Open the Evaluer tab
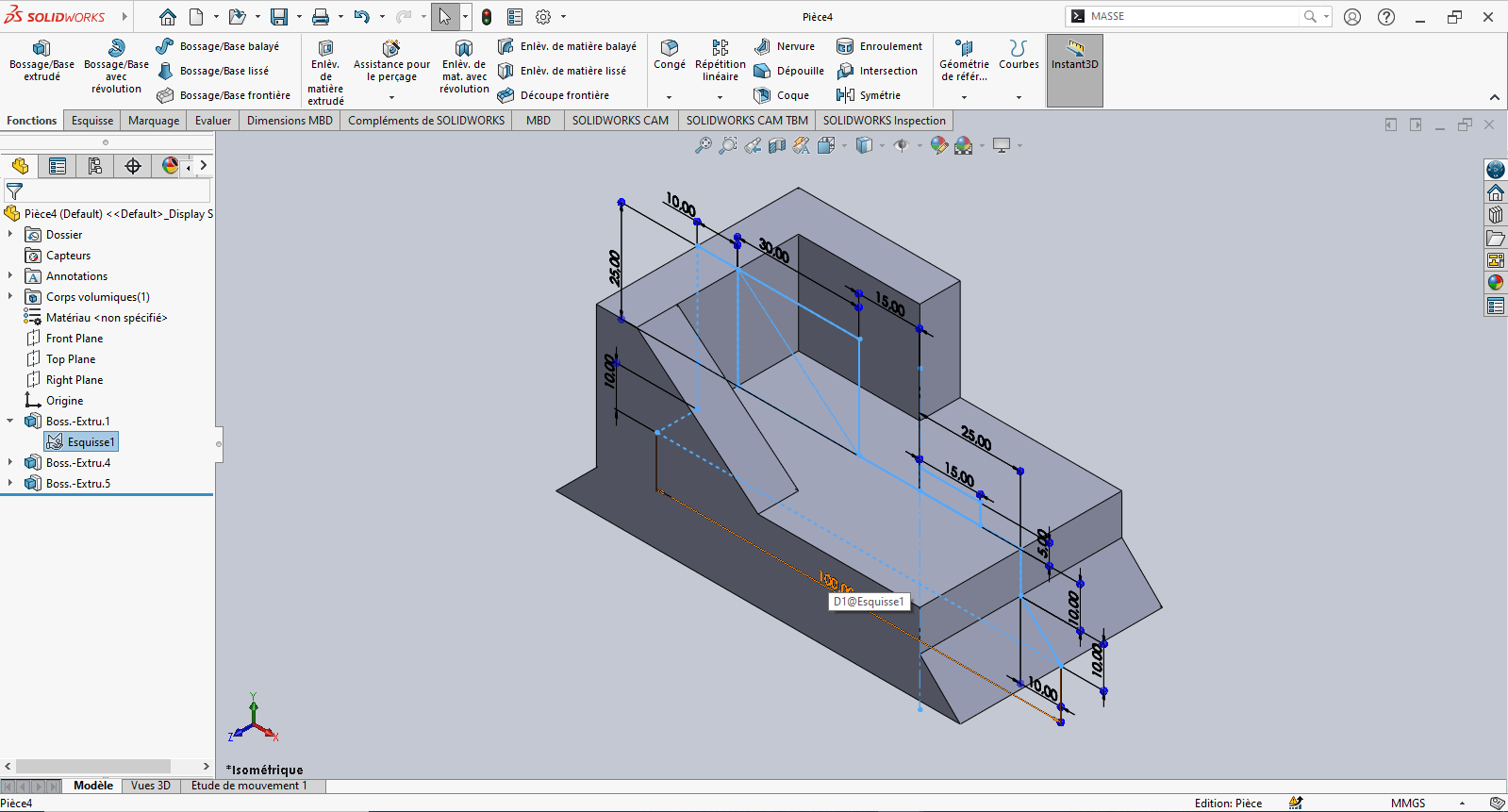 pyautogui.click(x=213, y=121)
